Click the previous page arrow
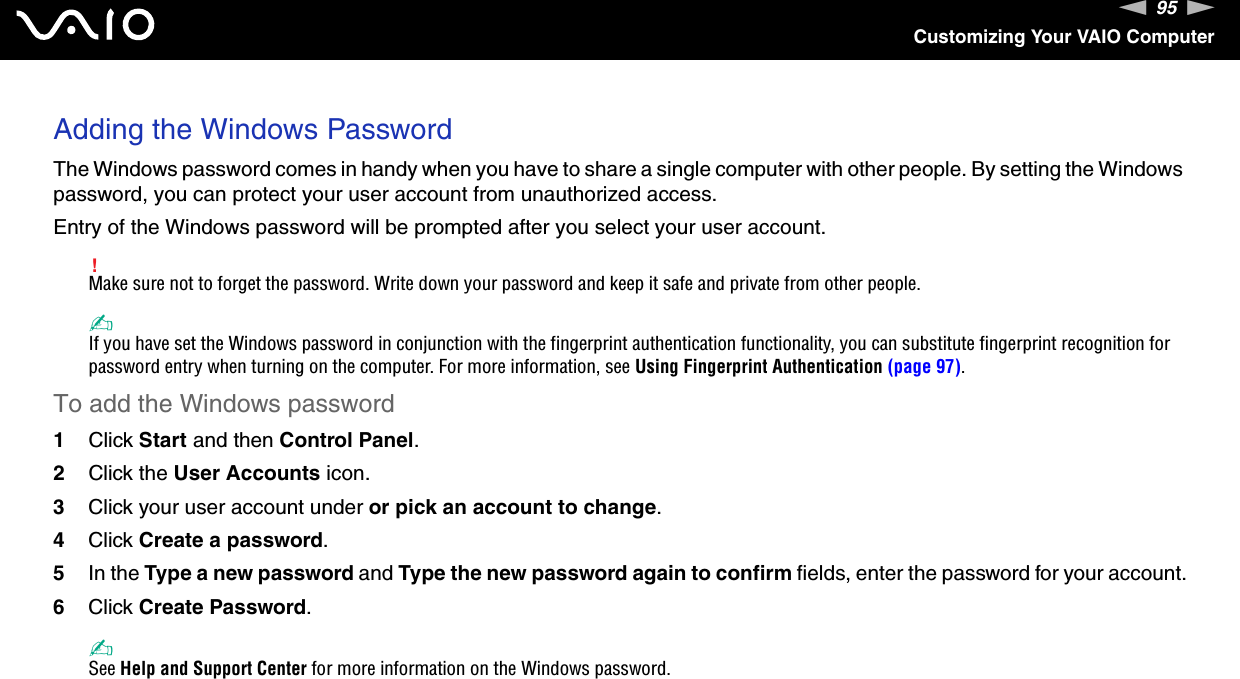 pyautogui.click(x=1134, y=9)
